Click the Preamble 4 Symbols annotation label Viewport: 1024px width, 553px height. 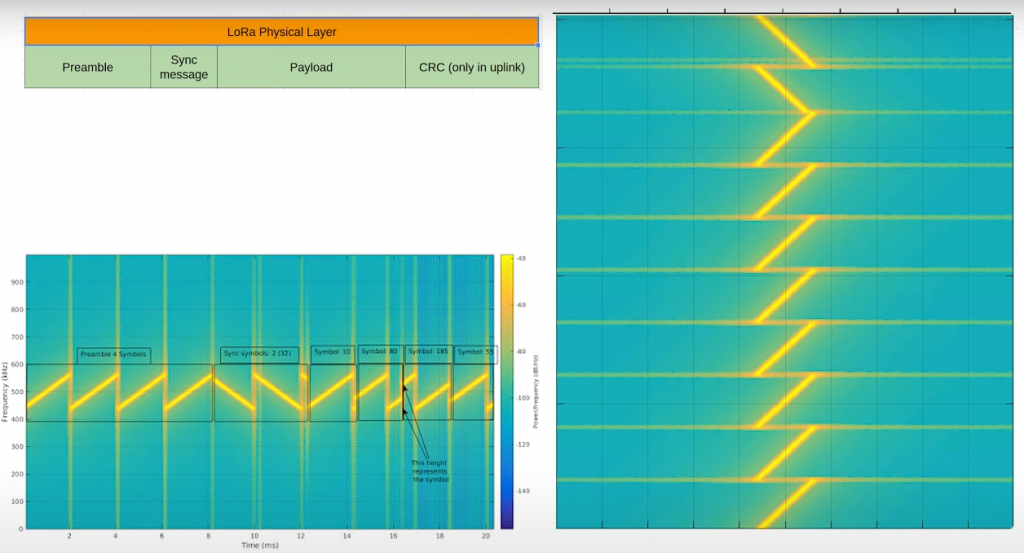click(113, 355)
